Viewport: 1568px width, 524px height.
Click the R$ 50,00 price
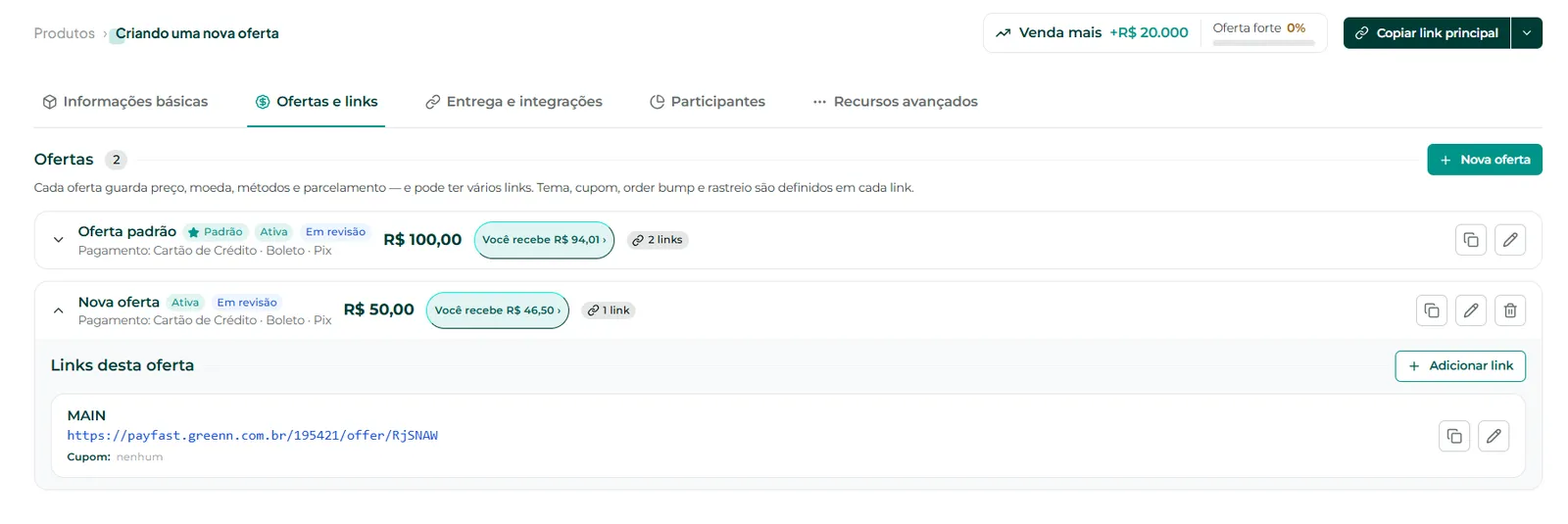click(x=378, y=310)
